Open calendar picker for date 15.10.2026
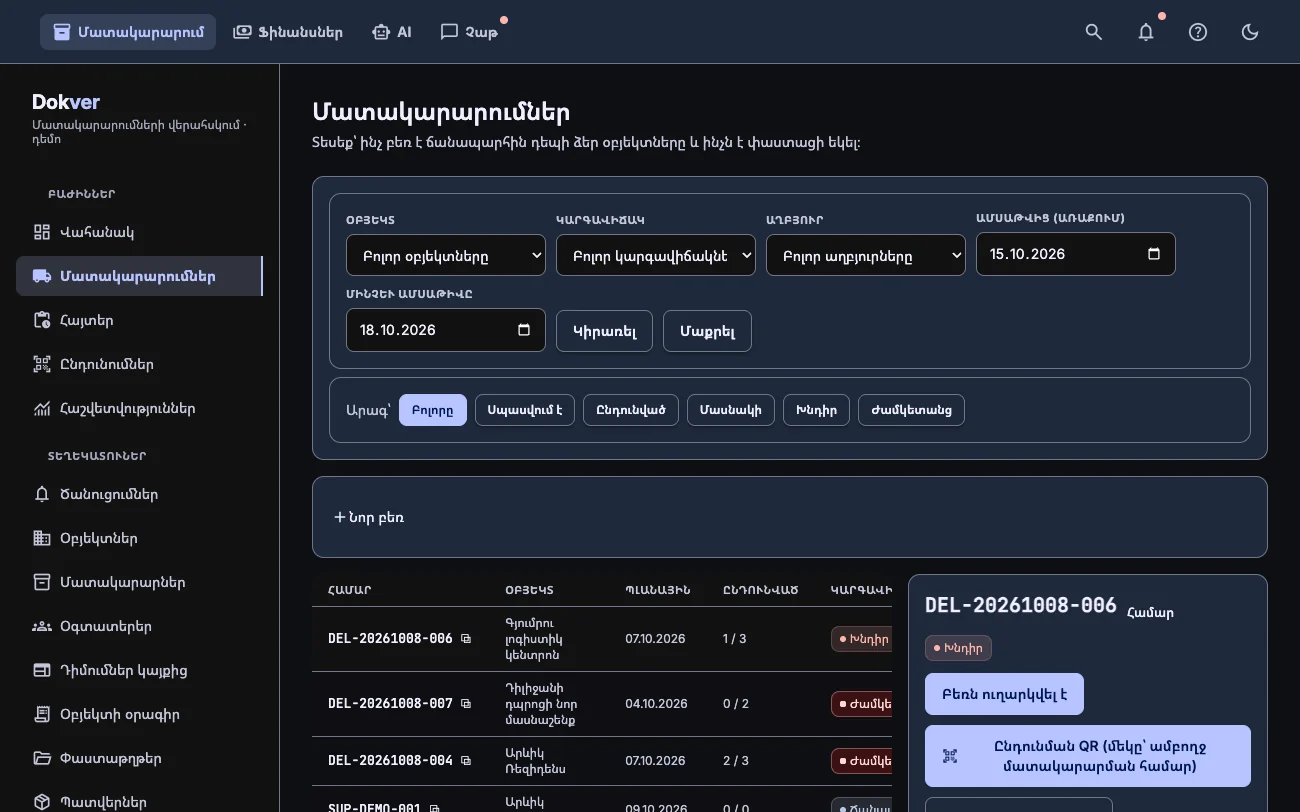 (1154, 254)
